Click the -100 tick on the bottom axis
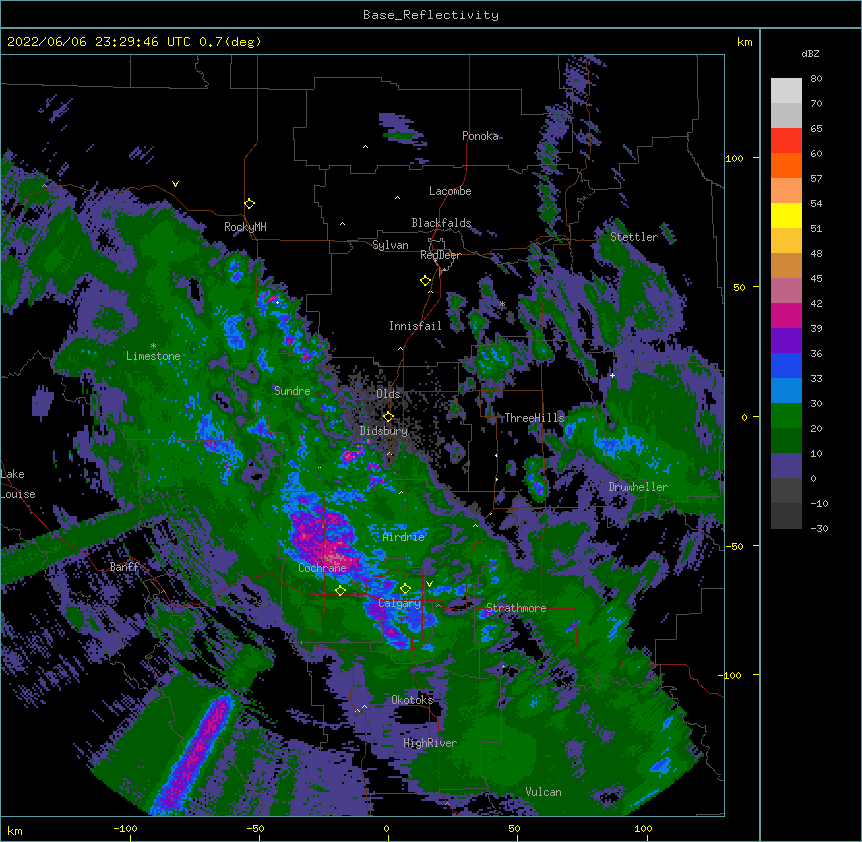Image resolution: width=862 pixels, height=842 pixels. coord(126,829)
